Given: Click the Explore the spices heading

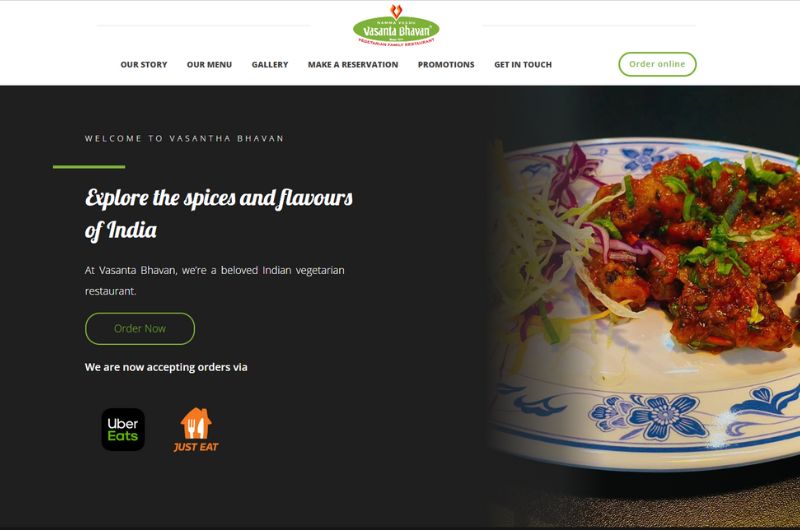Looking at the screenshot, I should pos(219,214).
